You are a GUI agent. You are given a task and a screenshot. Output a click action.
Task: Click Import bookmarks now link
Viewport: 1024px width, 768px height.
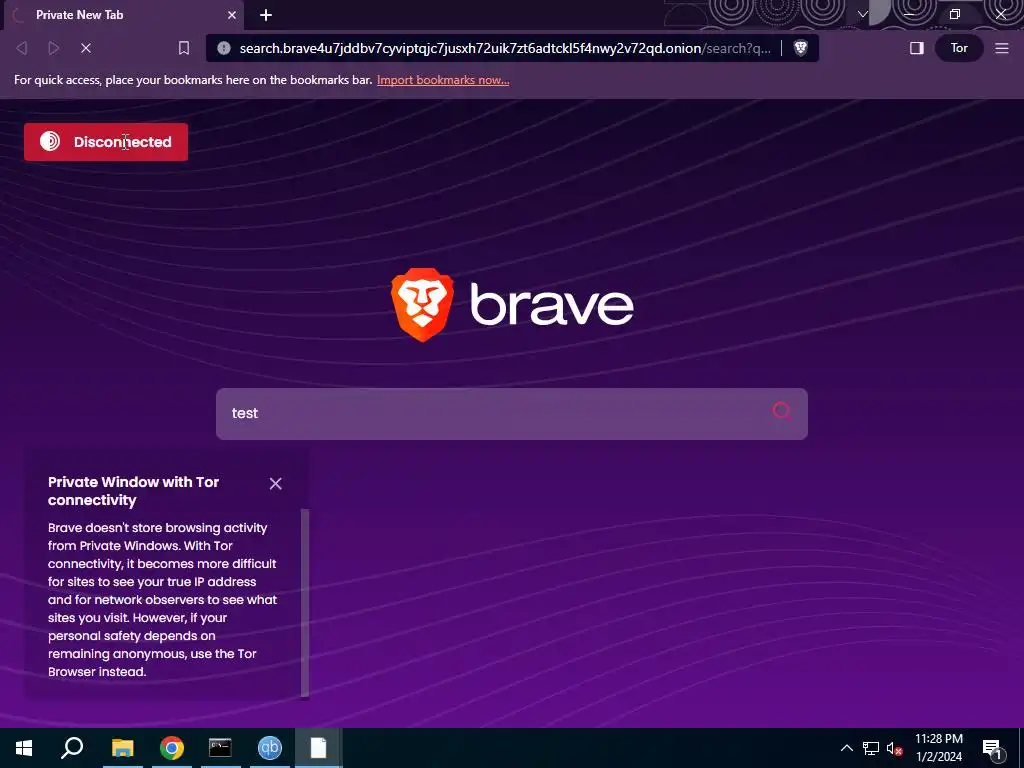443,80
